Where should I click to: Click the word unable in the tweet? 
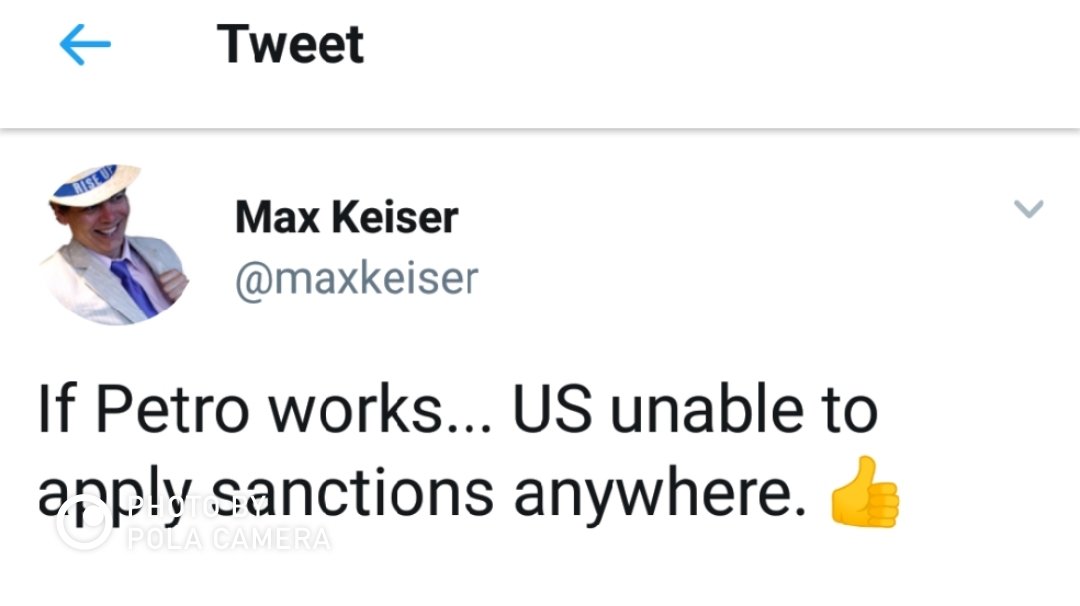coord(707,410)
